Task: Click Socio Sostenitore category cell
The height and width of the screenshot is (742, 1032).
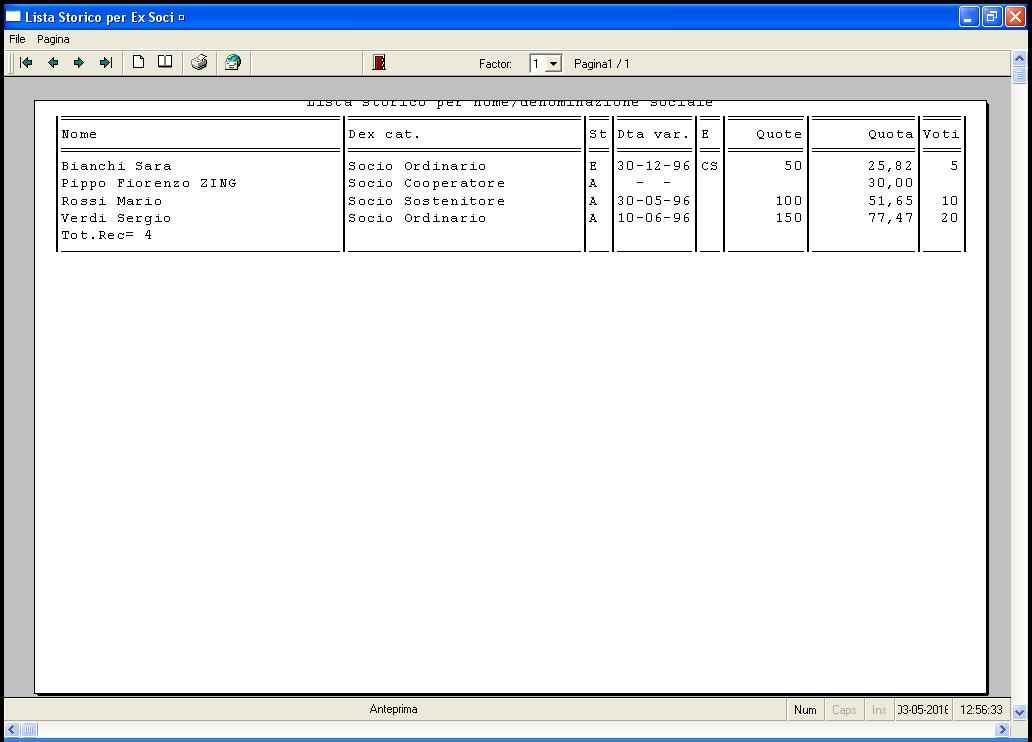Action: tap(426, 201)
